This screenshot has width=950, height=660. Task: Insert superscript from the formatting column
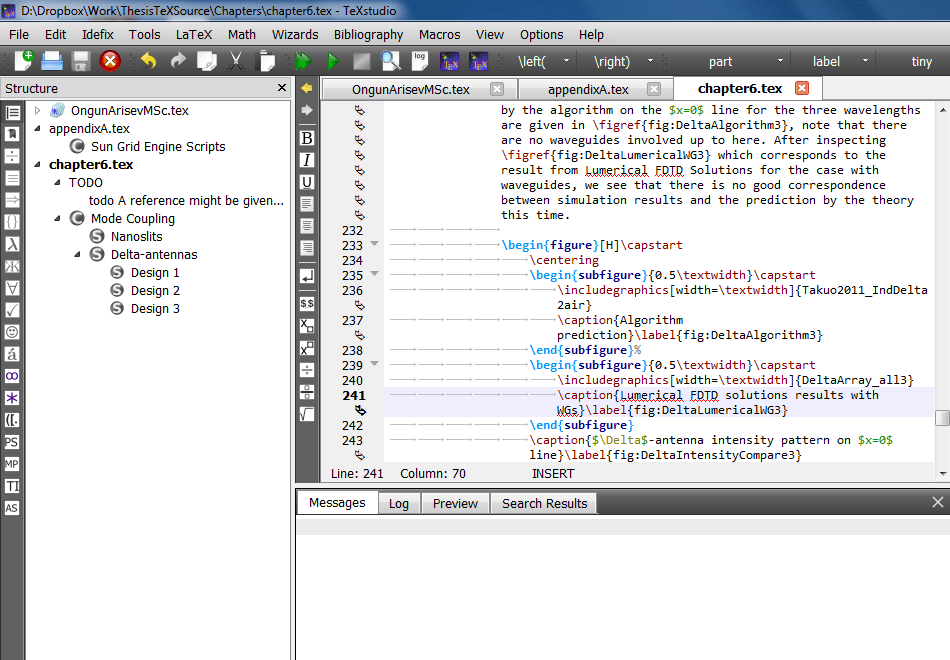(x=307, y=348)
